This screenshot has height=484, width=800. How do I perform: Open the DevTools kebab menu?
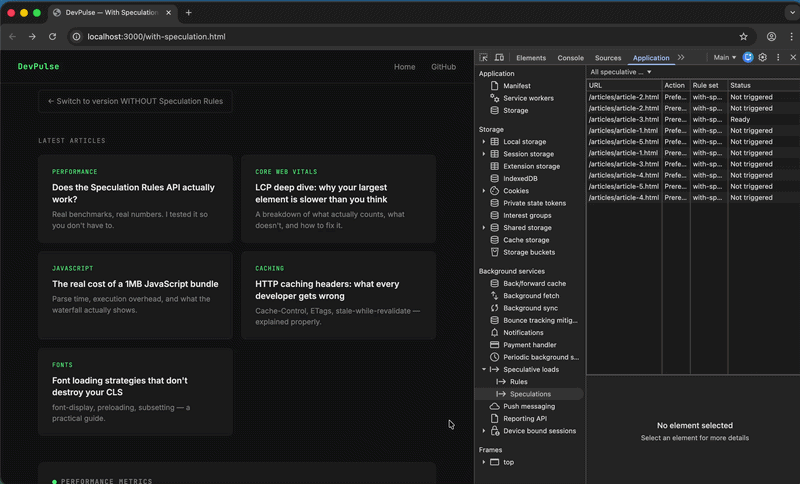tap(778, 58)
